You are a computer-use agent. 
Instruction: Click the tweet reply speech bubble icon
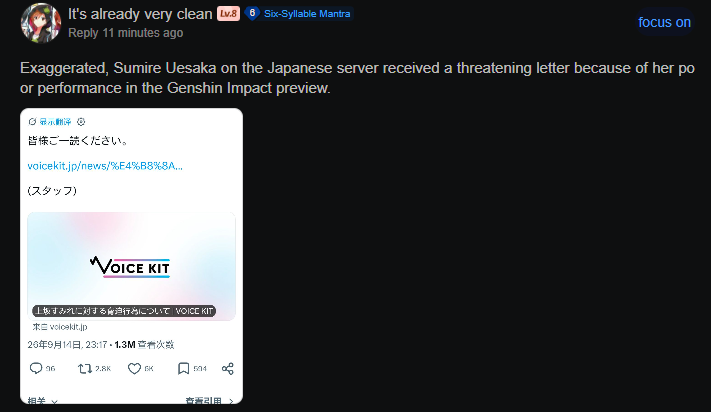click(x=36, y=368)
